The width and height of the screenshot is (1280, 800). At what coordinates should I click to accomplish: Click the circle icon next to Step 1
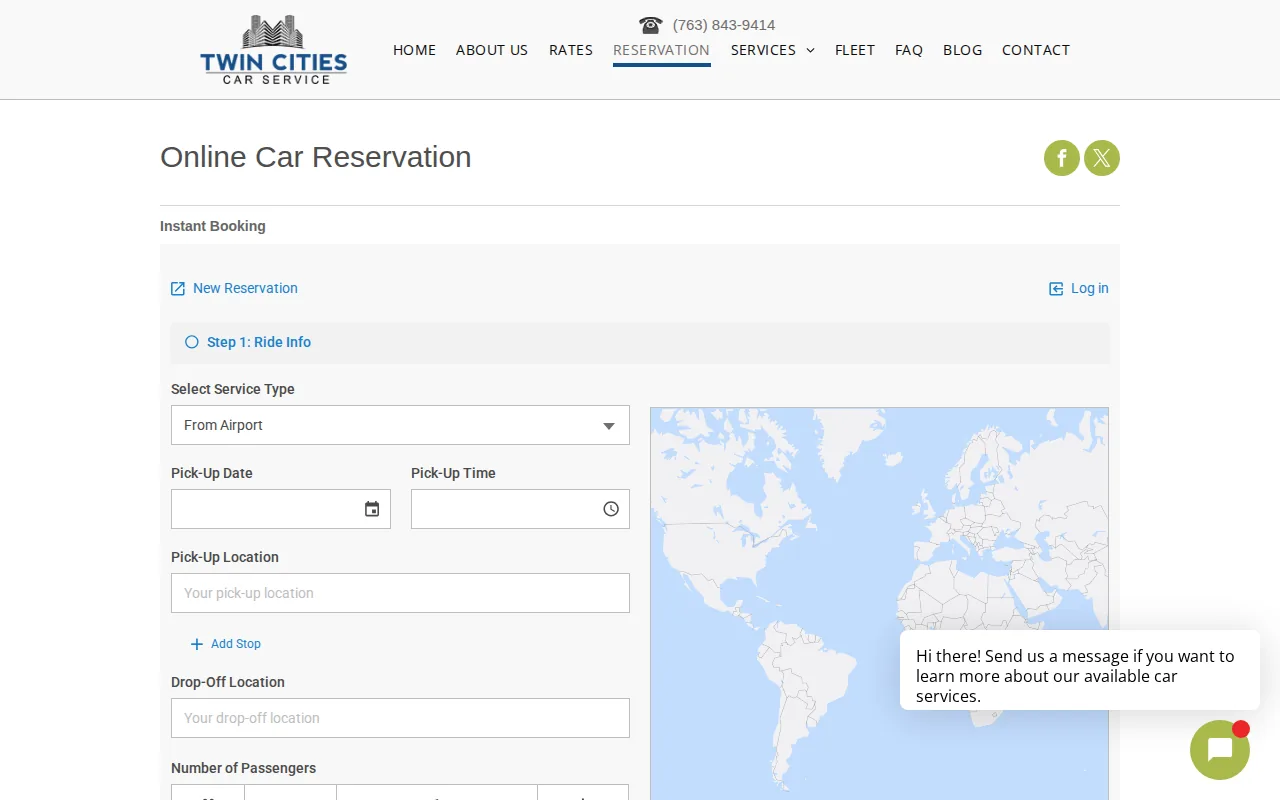click(192, 342)
